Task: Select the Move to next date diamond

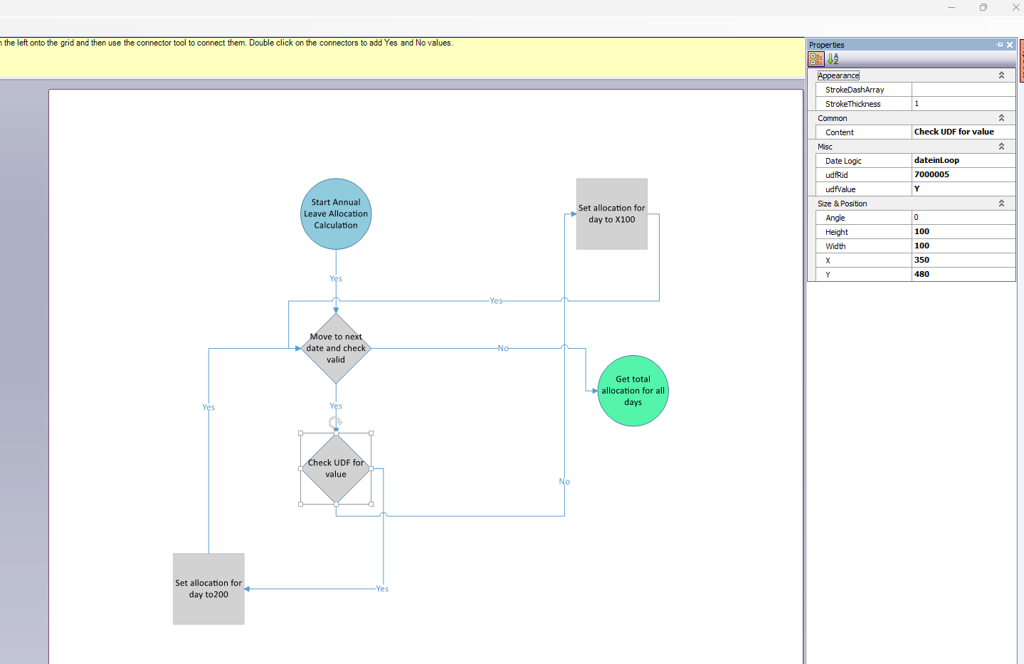Action: pyautogui.click(x=336, y=349)
